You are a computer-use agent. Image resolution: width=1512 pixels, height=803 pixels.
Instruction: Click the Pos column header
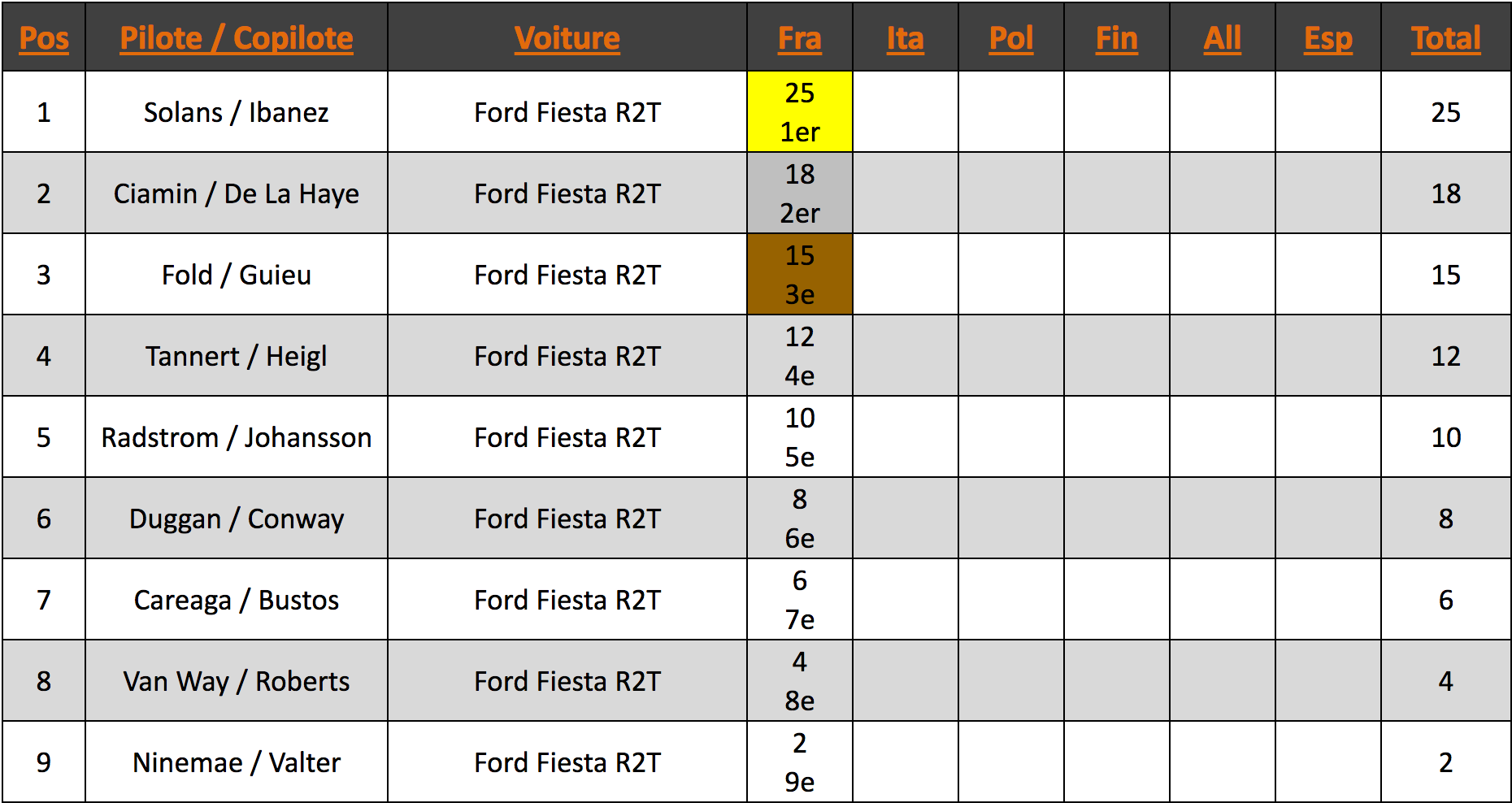(44, 38)
